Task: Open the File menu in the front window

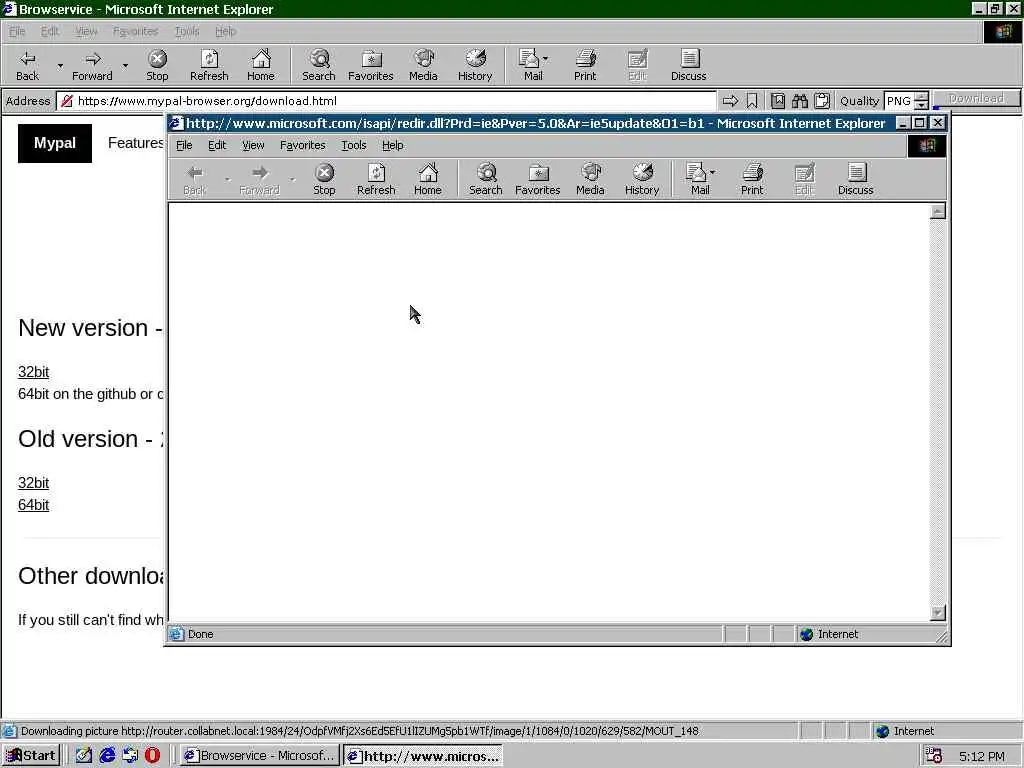Action: click(184, 145)
